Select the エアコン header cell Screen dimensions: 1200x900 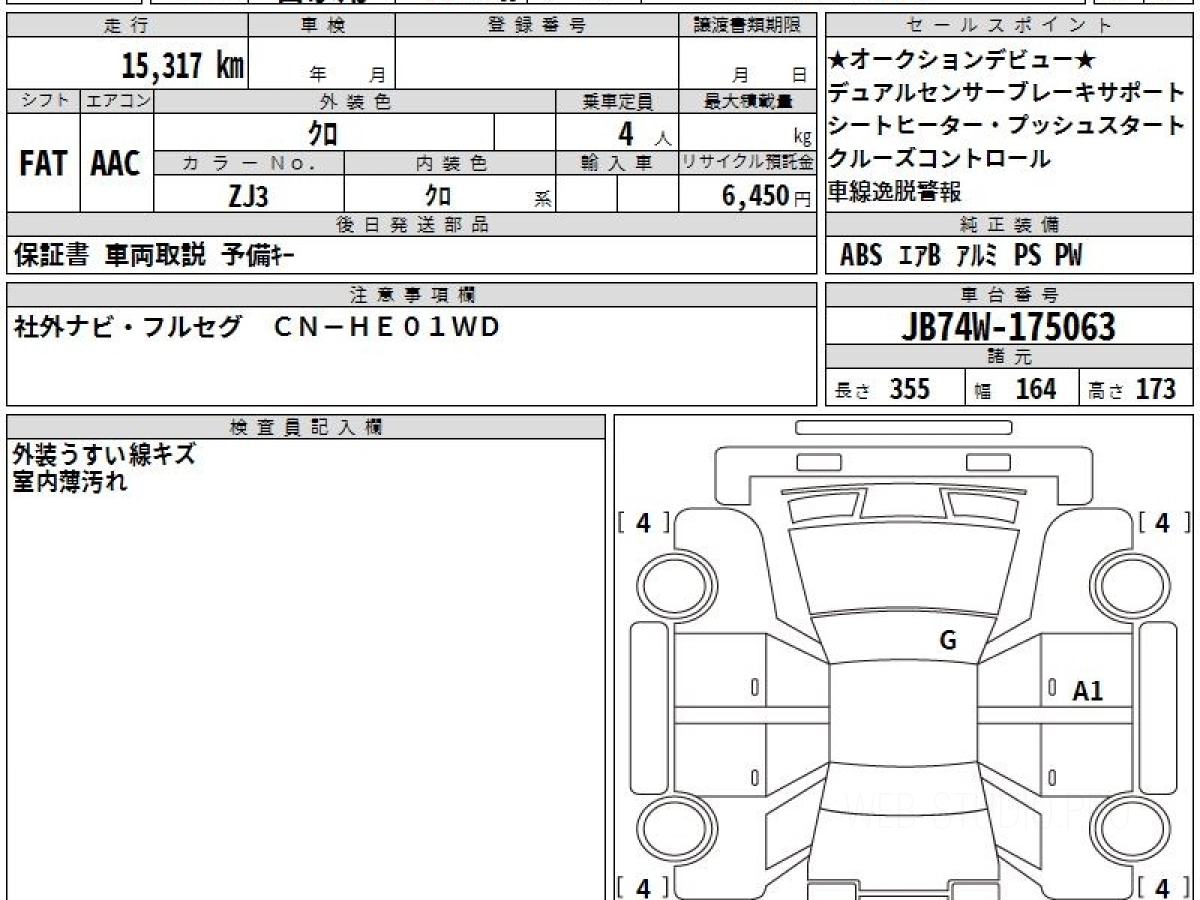click(117, 101)
